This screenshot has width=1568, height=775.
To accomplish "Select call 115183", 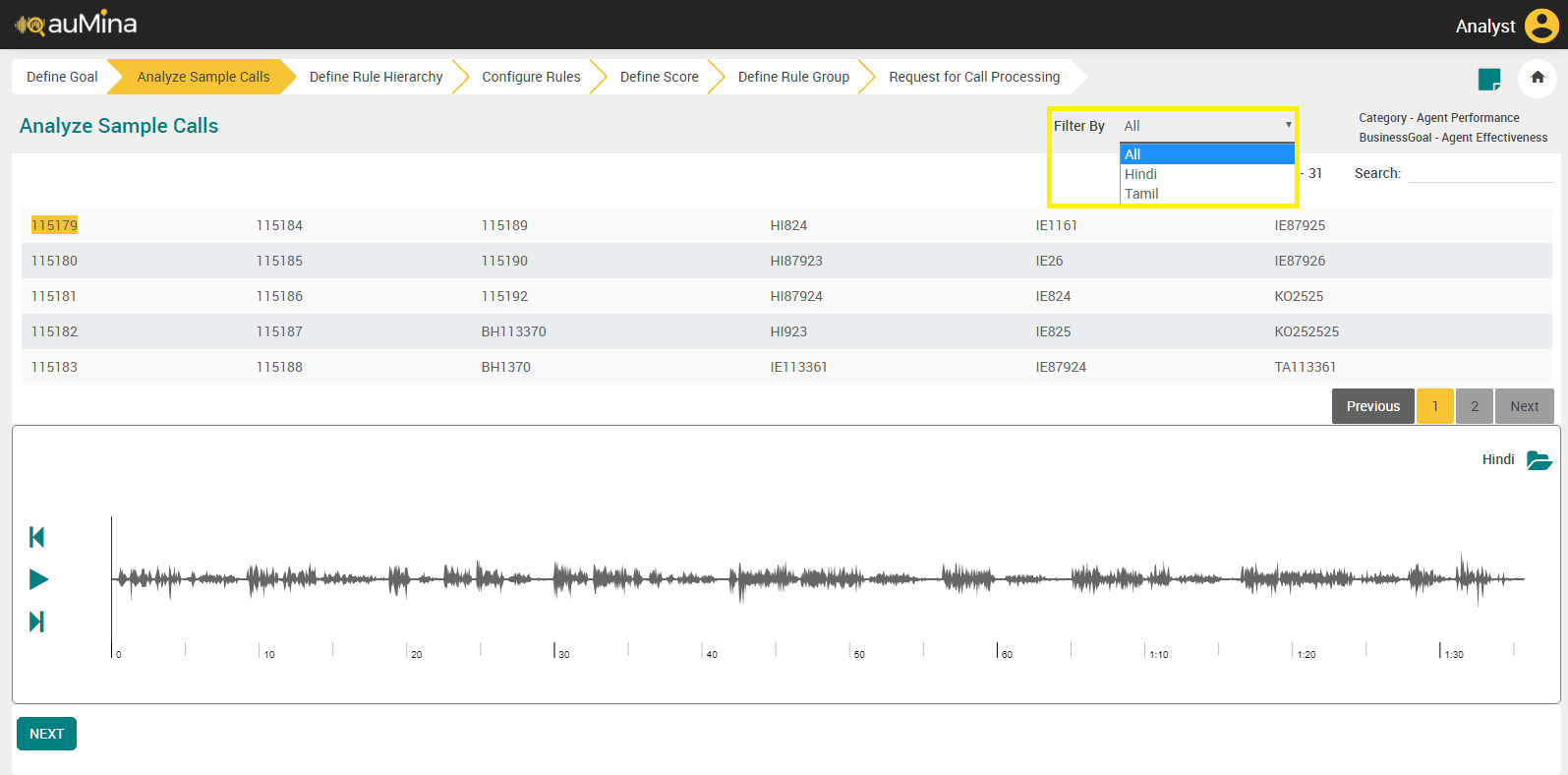I will pos(54,367).
